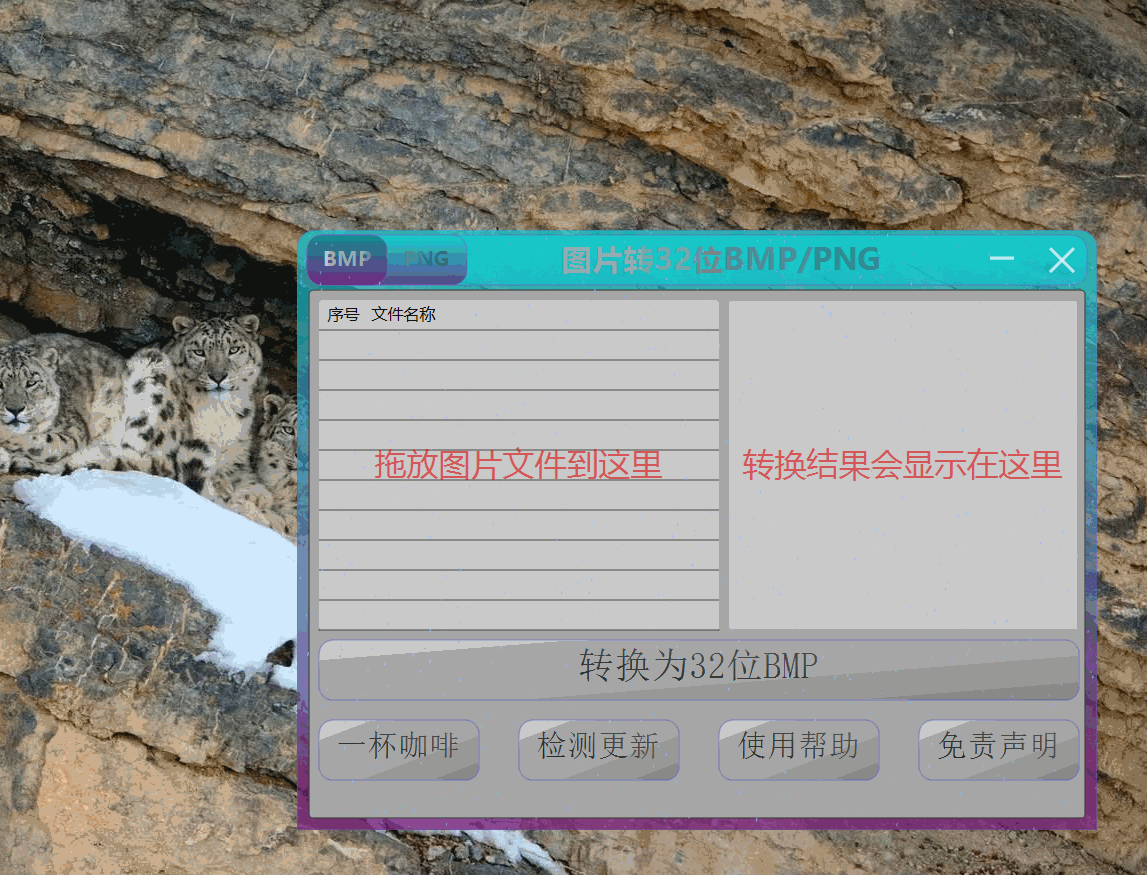Select the row just below drop hint text
The image size is (1147, 875).
[x=519, y=495]
